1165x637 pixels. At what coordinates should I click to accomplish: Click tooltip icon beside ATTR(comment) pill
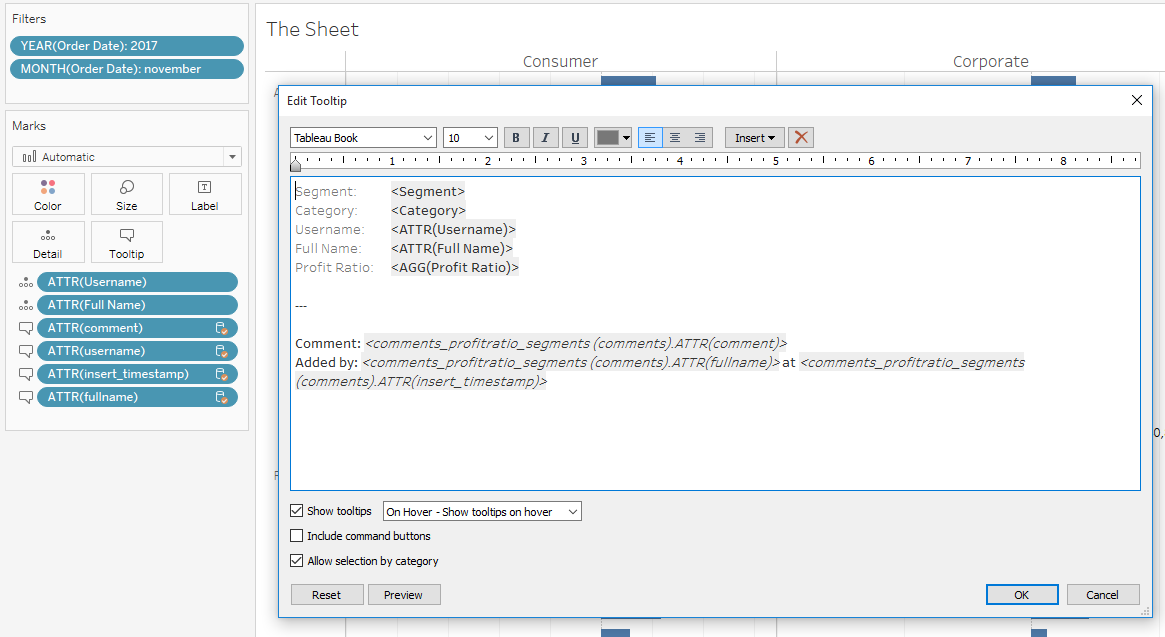point(25,328)
